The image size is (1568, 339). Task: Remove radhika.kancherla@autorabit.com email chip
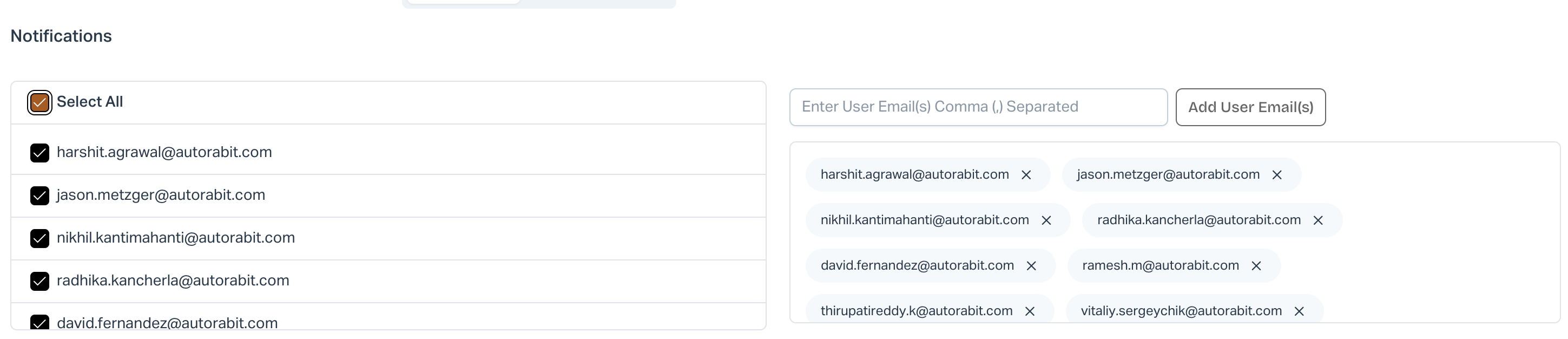1318,220
